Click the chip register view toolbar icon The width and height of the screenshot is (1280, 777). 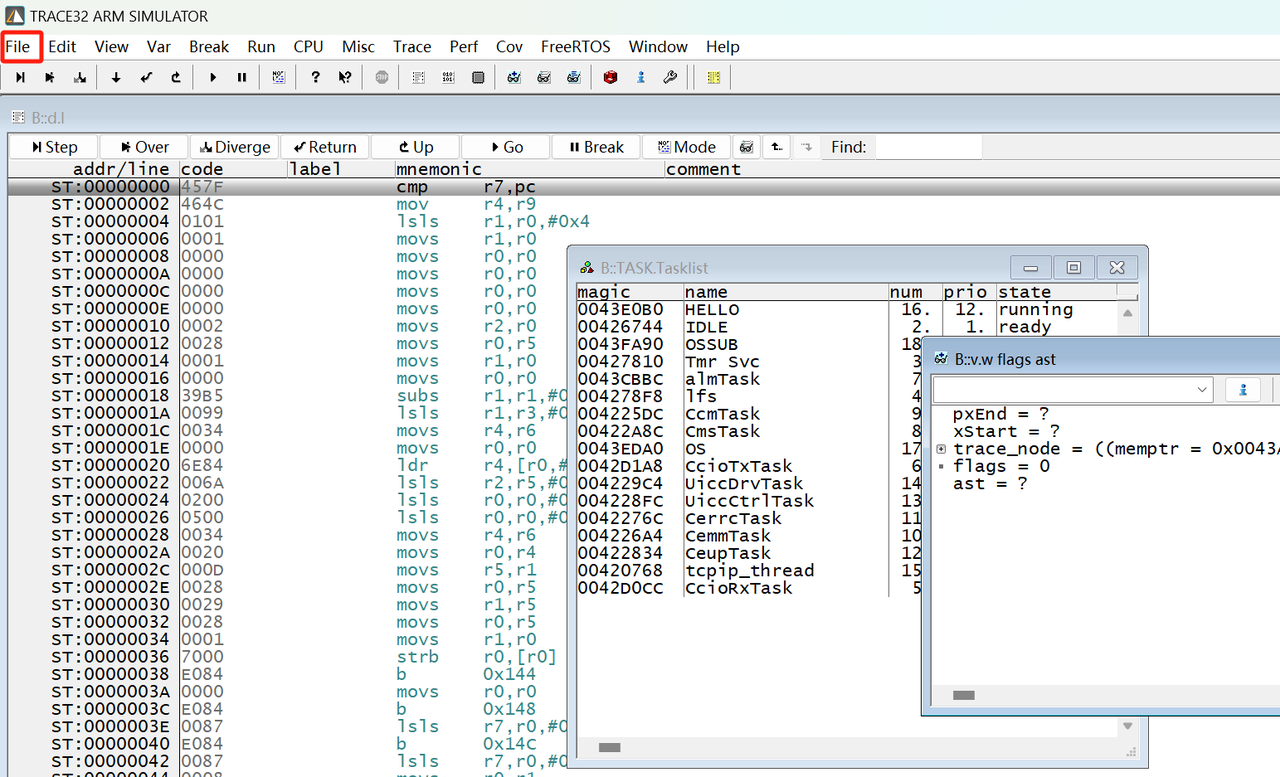[478, 77]
